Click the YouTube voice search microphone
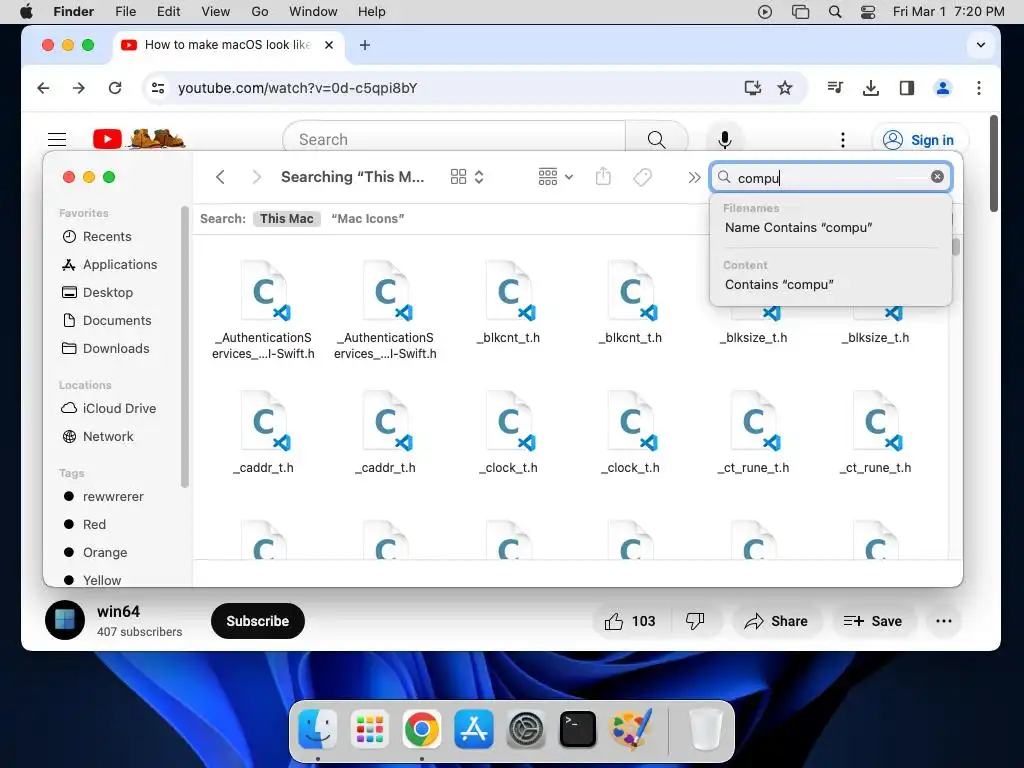 724,139
